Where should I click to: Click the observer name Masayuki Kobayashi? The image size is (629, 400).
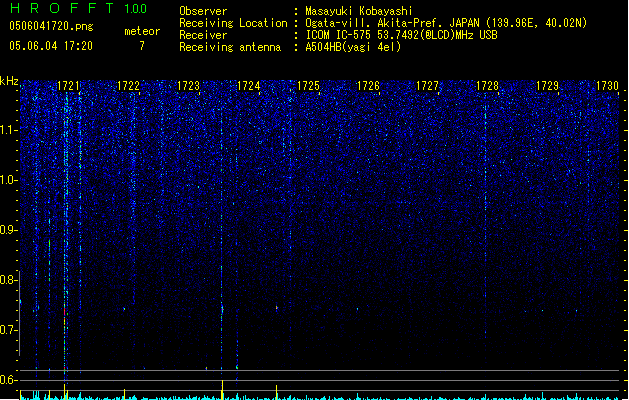pyautogui.click(x=359, y=11)
